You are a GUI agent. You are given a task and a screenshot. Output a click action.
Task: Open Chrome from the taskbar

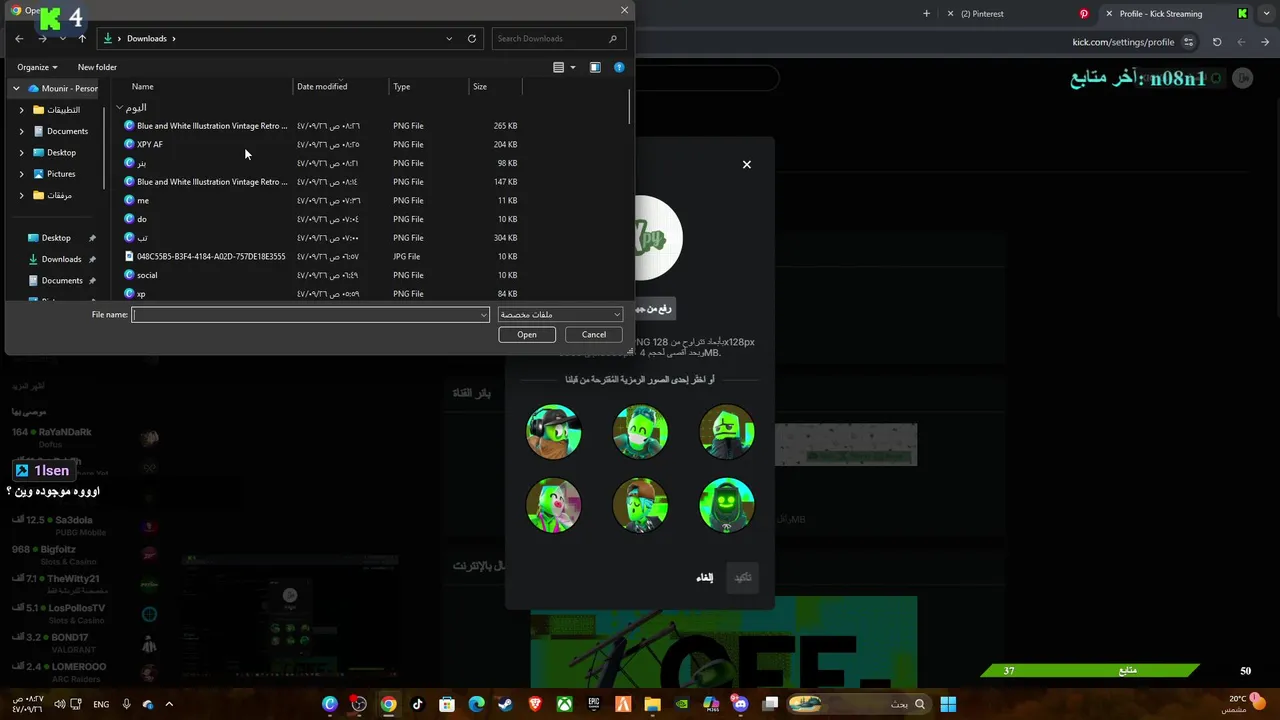pos(388,704)
